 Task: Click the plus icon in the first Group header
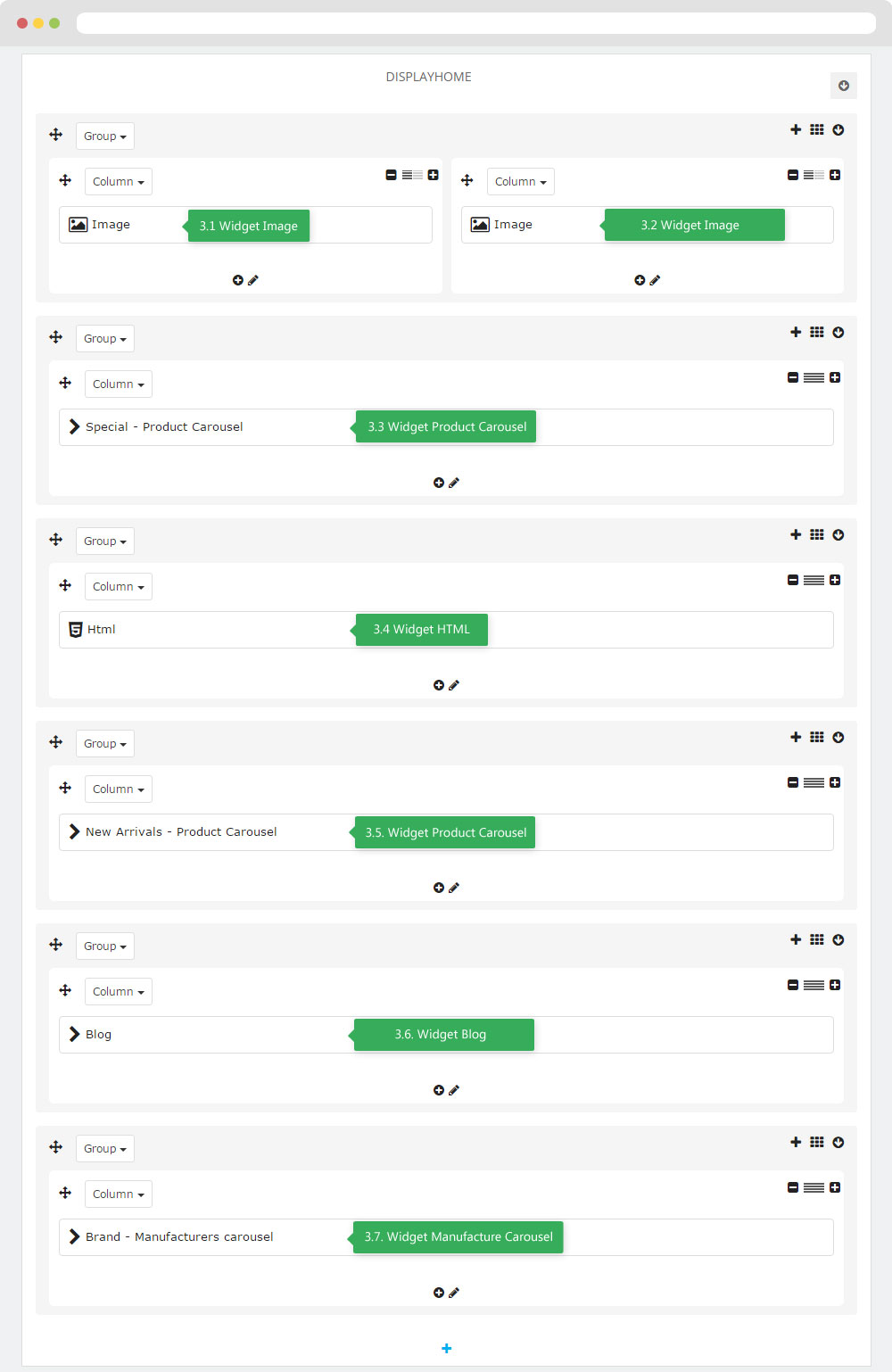pyautogui.click(x=796, y=129)
